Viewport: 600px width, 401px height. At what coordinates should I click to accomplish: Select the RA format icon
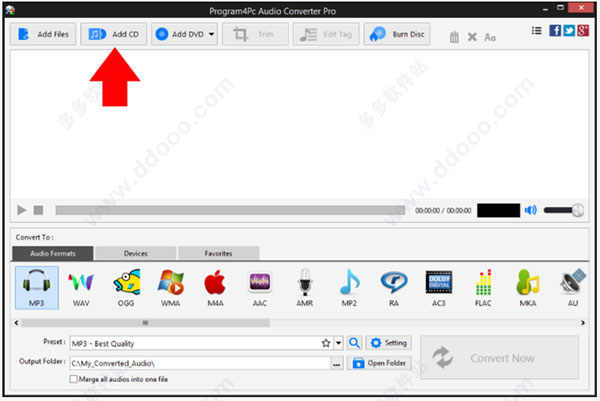(394, 288)
